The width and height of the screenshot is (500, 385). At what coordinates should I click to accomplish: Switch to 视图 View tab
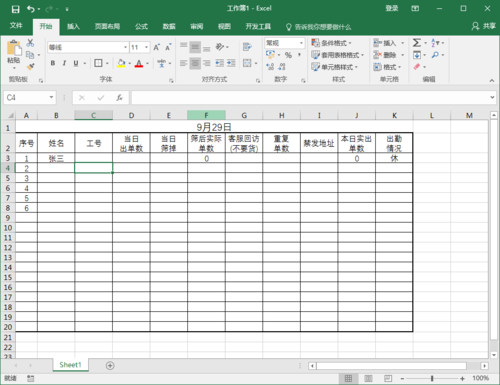pos(224,26)
